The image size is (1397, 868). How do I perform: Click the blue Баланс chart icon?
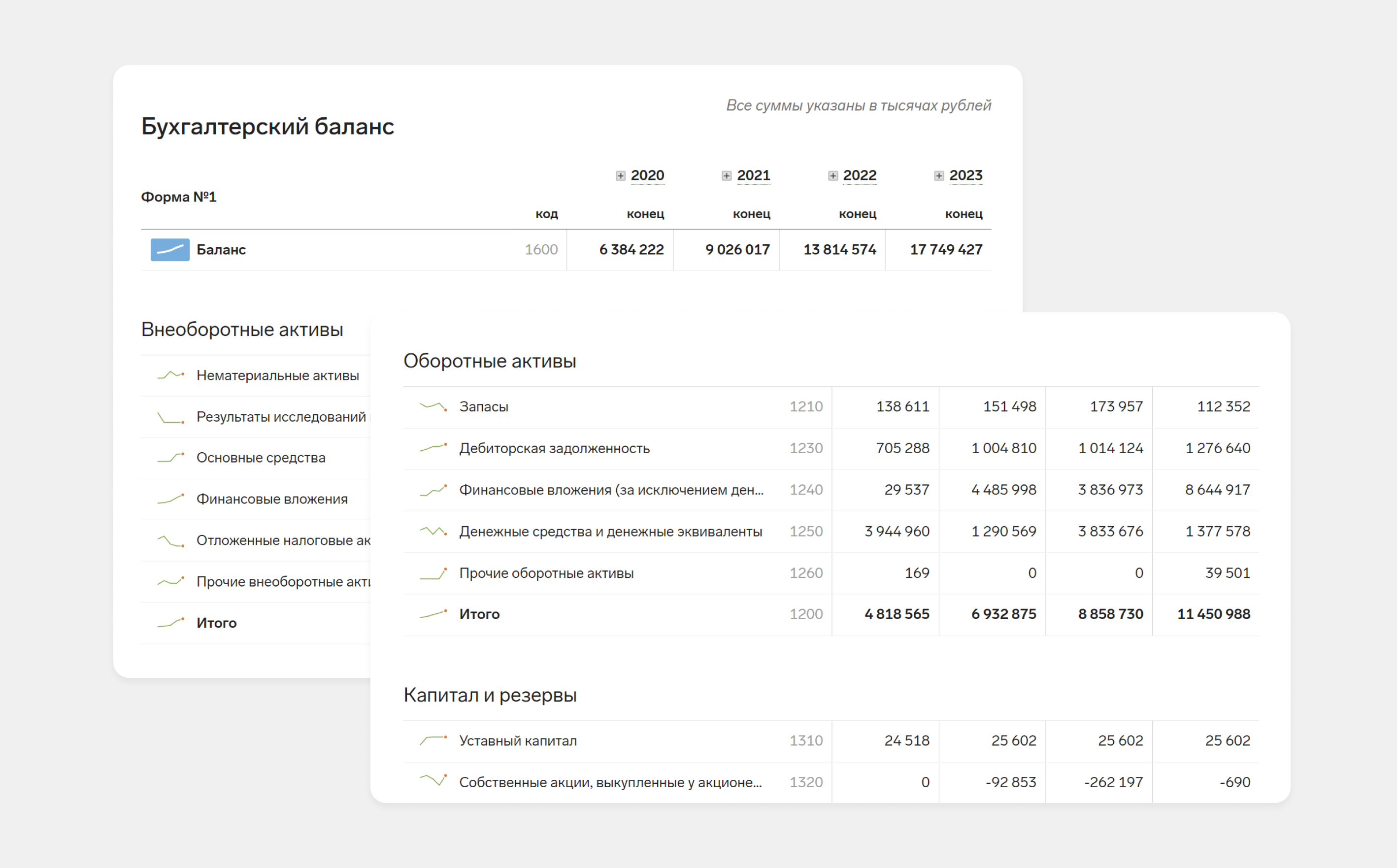click(170, 250)
